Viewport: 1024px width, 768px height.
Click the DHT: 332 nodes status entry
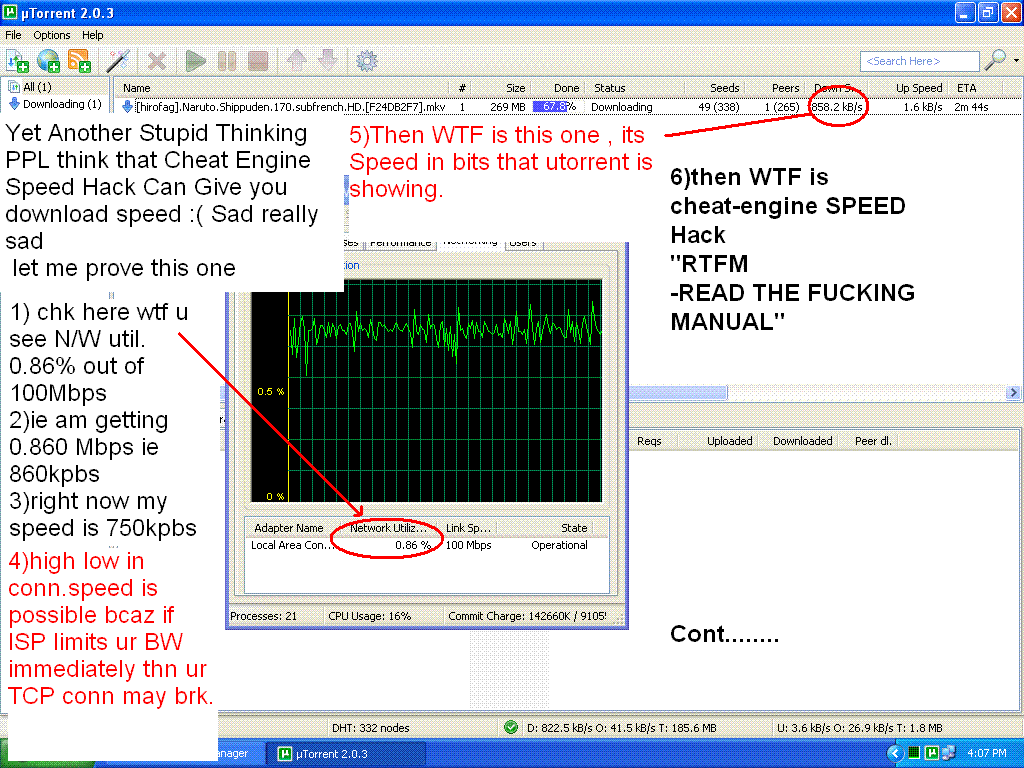tap(370, 728)
